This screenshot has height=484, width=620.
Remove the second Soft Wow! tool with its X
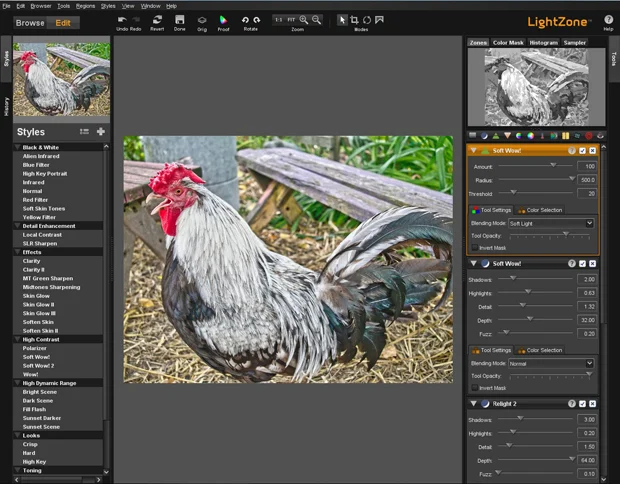click(x=592, y=263)
